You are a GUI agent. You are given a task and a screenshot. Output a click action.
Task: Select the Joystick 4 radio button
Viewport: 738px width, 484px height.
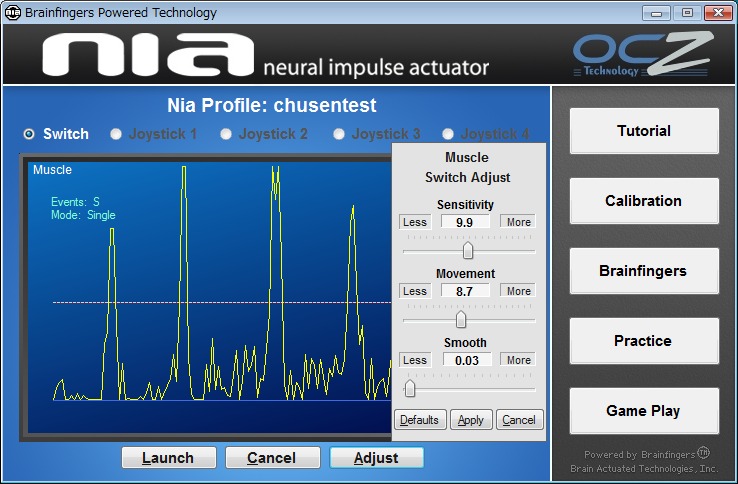tap(448, 134)
